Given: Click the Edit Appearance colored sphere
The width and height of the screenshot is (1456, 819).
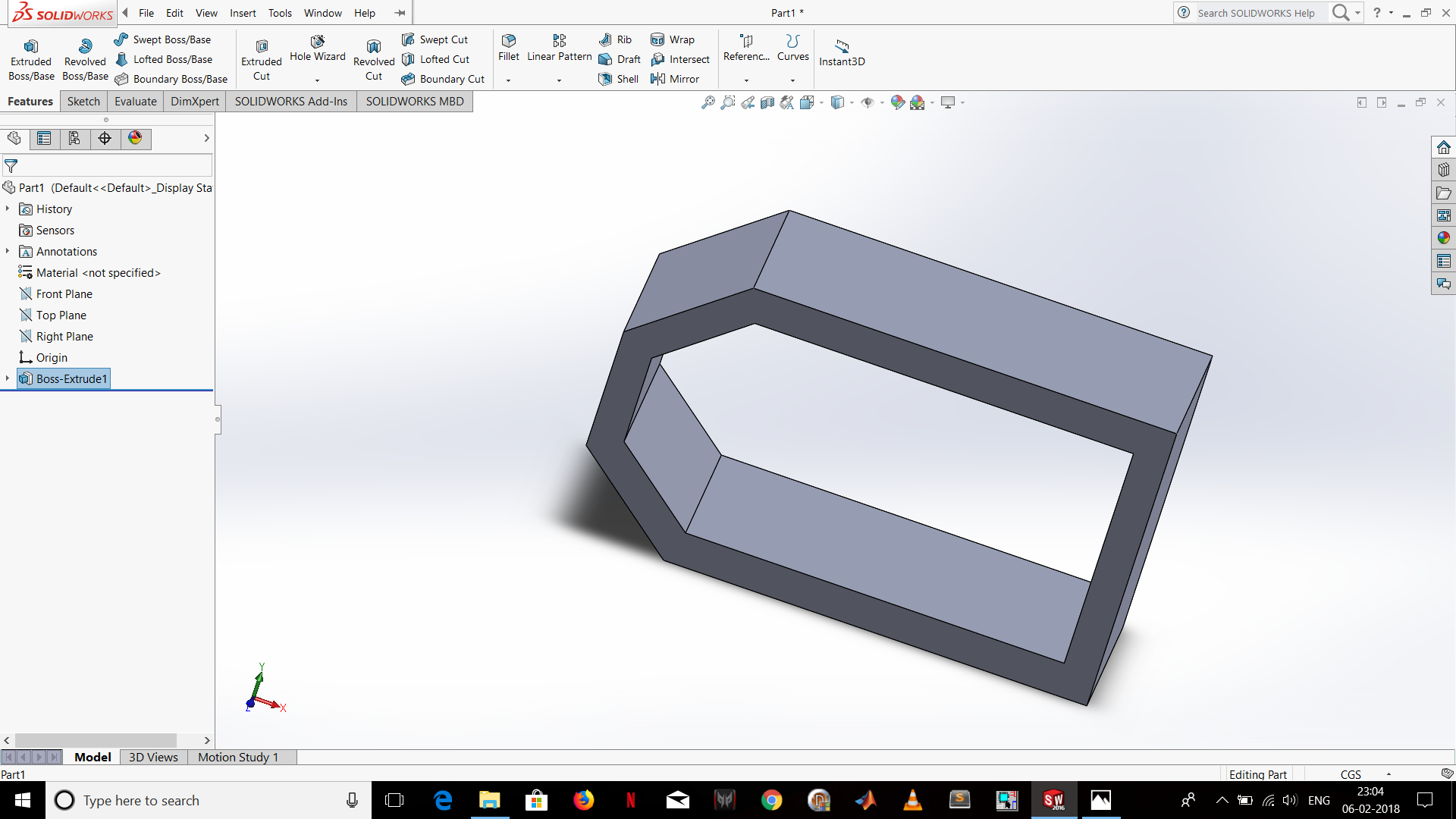Looking at the screenshot, I should pos(898,102).
